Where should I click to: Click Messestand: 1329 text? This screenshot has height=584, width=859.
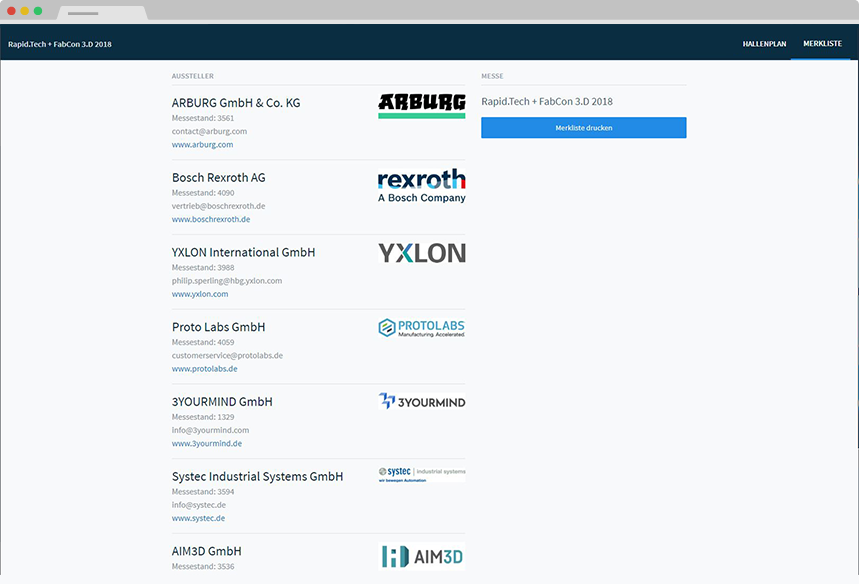pyautogui.click(x=203, y=417)
